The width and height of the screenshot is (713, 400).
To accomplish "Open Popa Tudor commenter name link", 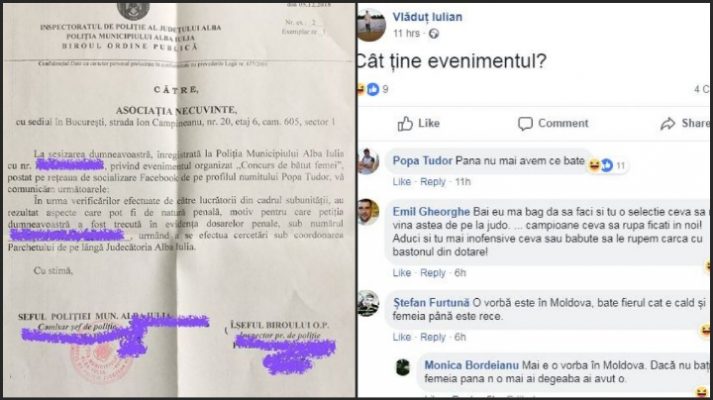I will [x=422, y=160].
